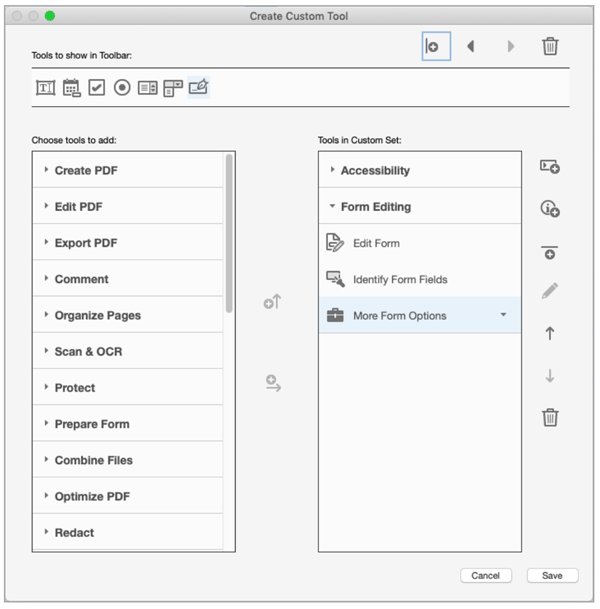Select the Radio Button tool icon in toolbar
Viewport: 600px width, 609px height.
coord(122,87)
